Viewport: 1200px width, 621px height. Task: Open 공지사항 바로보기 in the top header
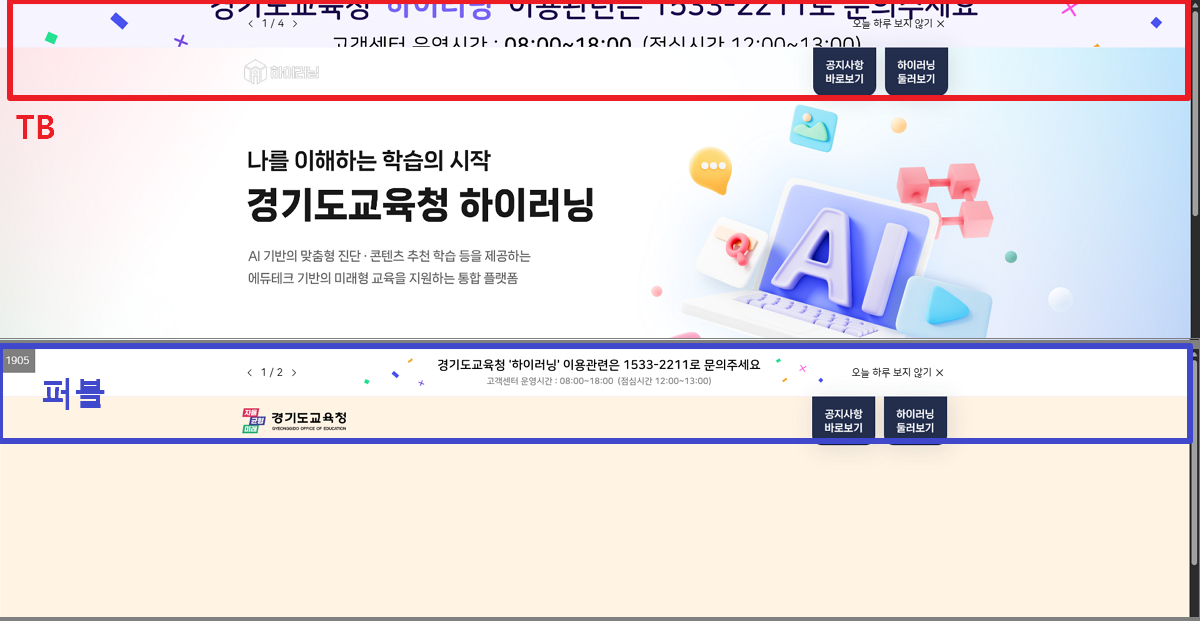844,72
